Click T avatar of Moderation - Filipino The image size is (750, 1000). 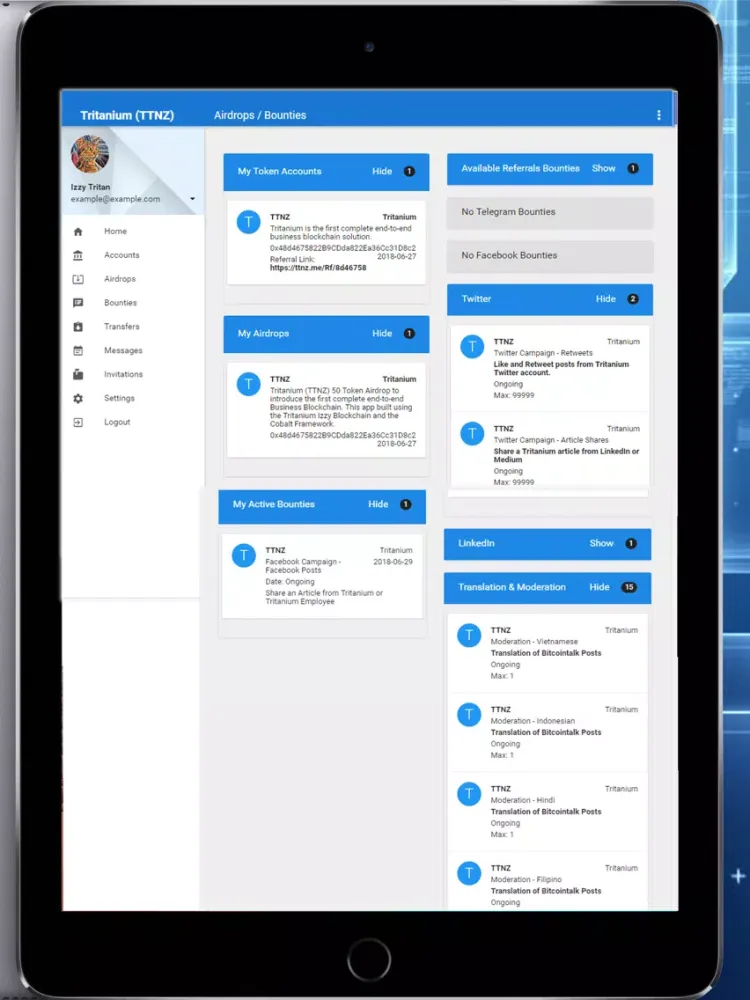point(469,872)
